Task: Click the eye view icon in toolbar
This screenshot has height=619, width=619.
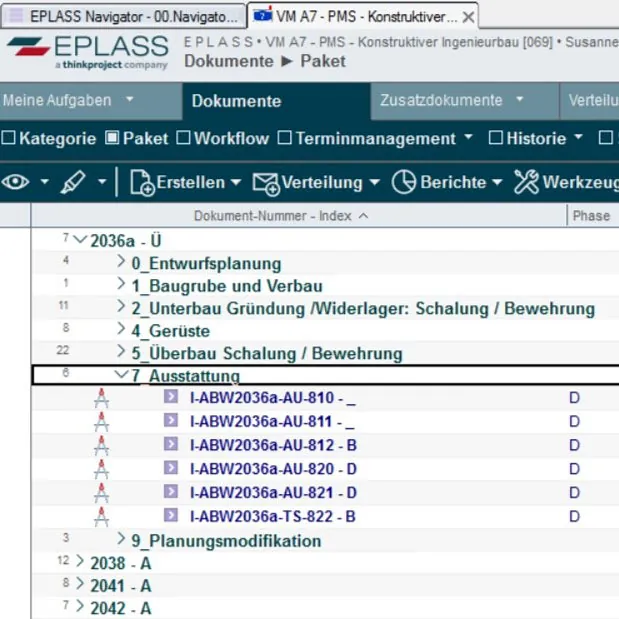Action: pos(15,182)
